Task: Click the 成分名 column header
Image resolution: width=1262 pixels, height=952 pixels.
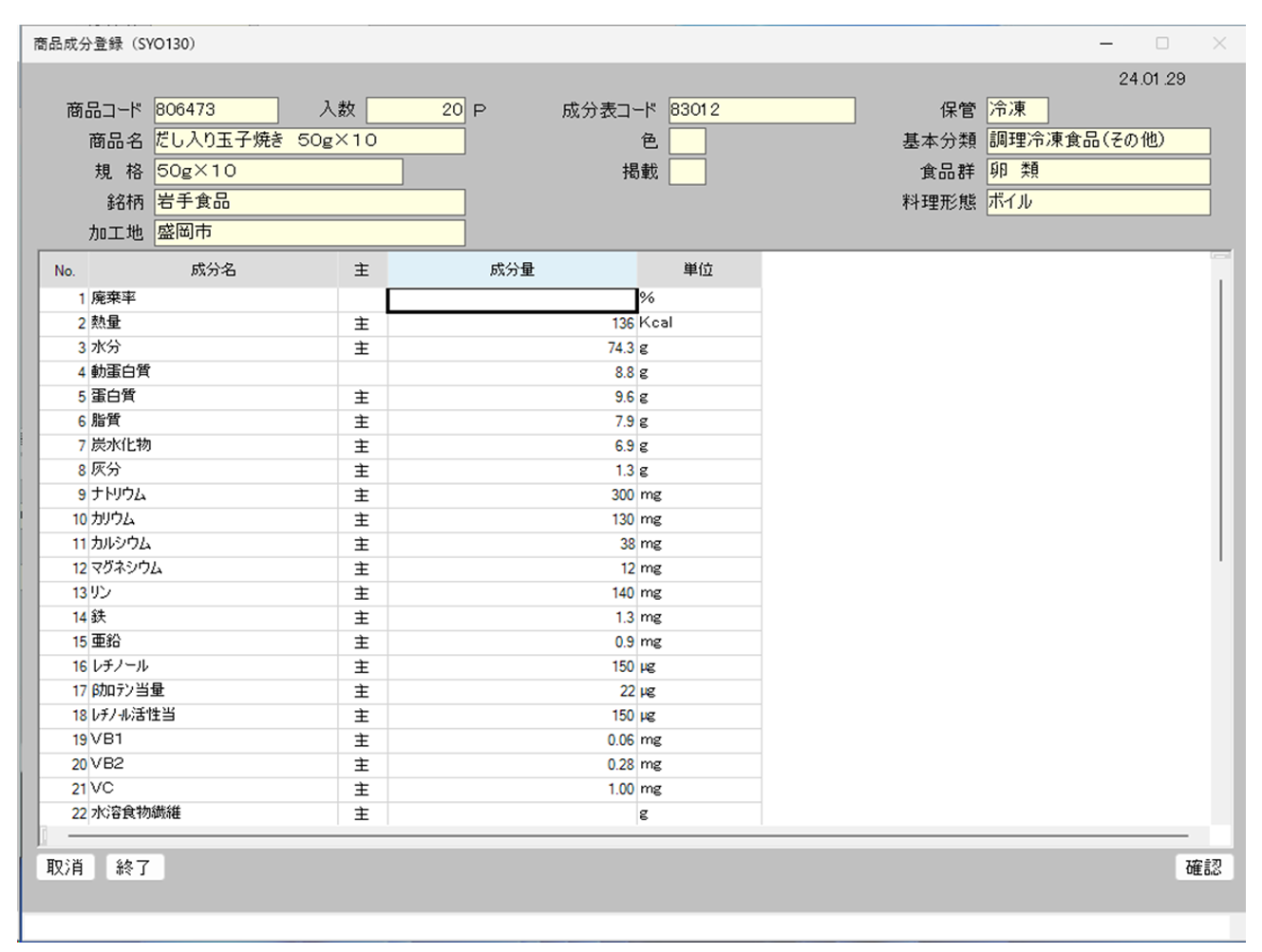Action: (x=213, y=270)
